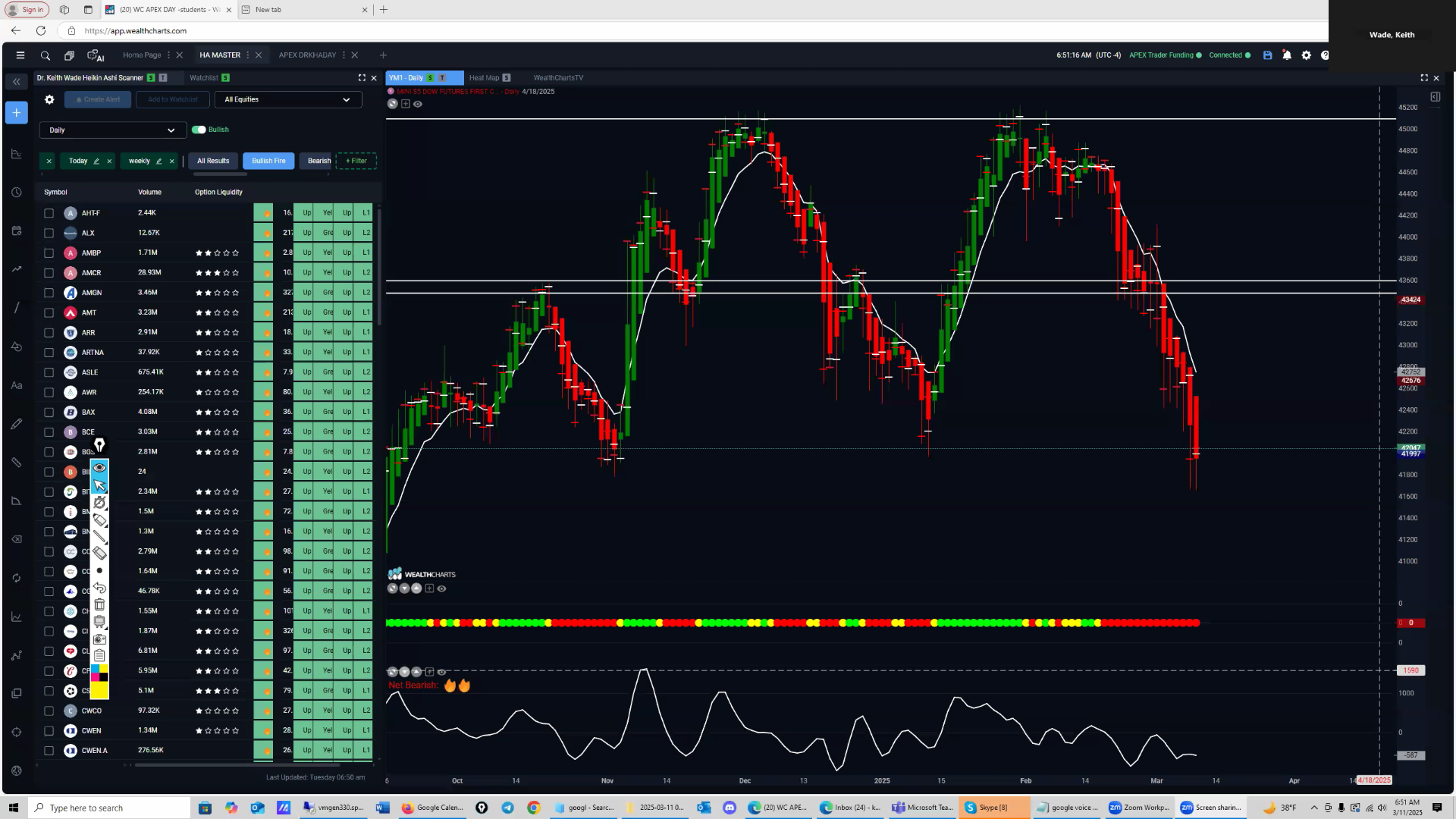Open APEX DRKHADAY tab options menu

coord(344,55)
